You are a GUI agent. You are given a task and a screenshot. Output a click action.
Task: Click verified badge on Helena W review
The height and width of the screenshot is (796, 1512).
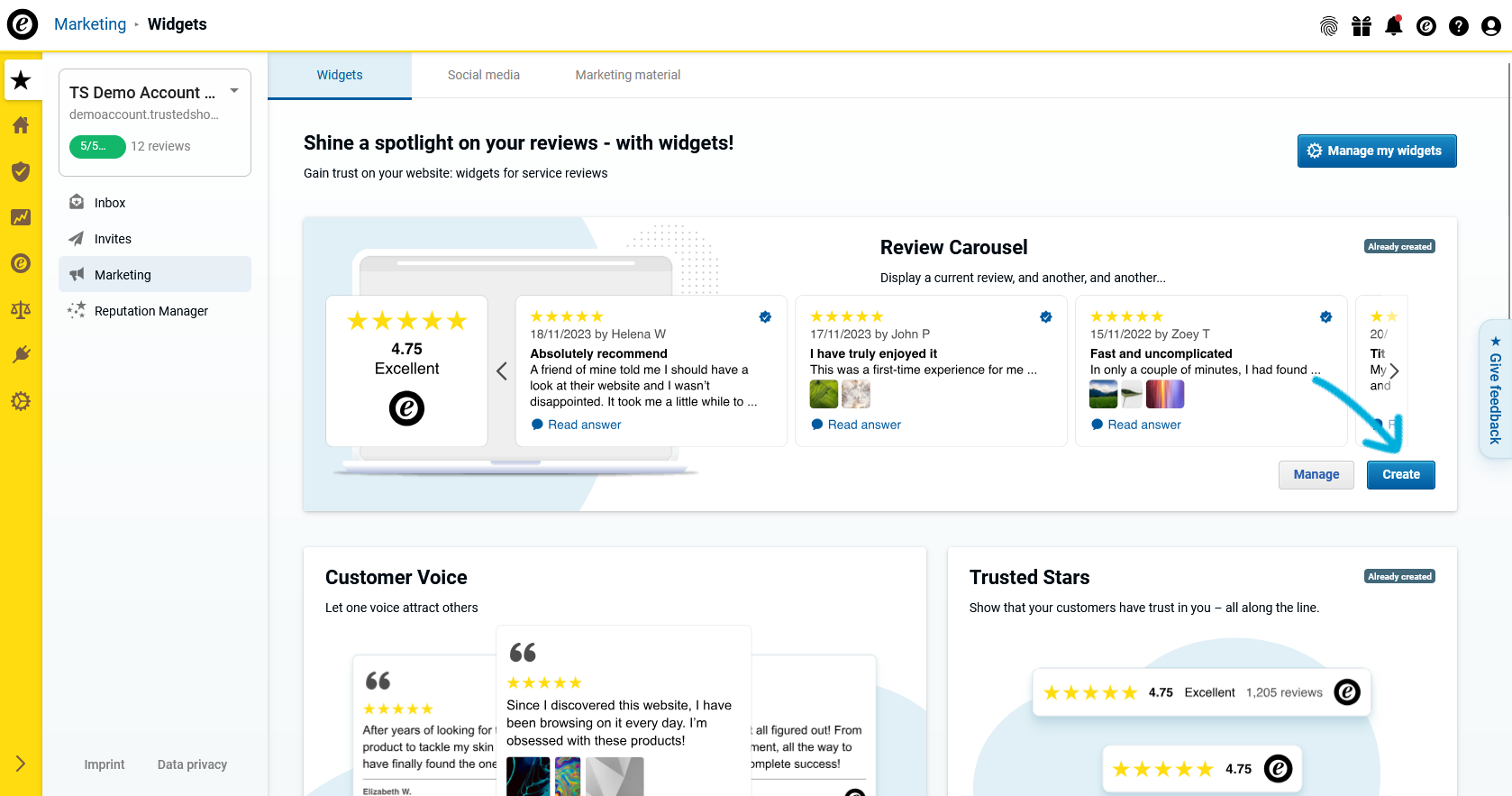point(765,316)
